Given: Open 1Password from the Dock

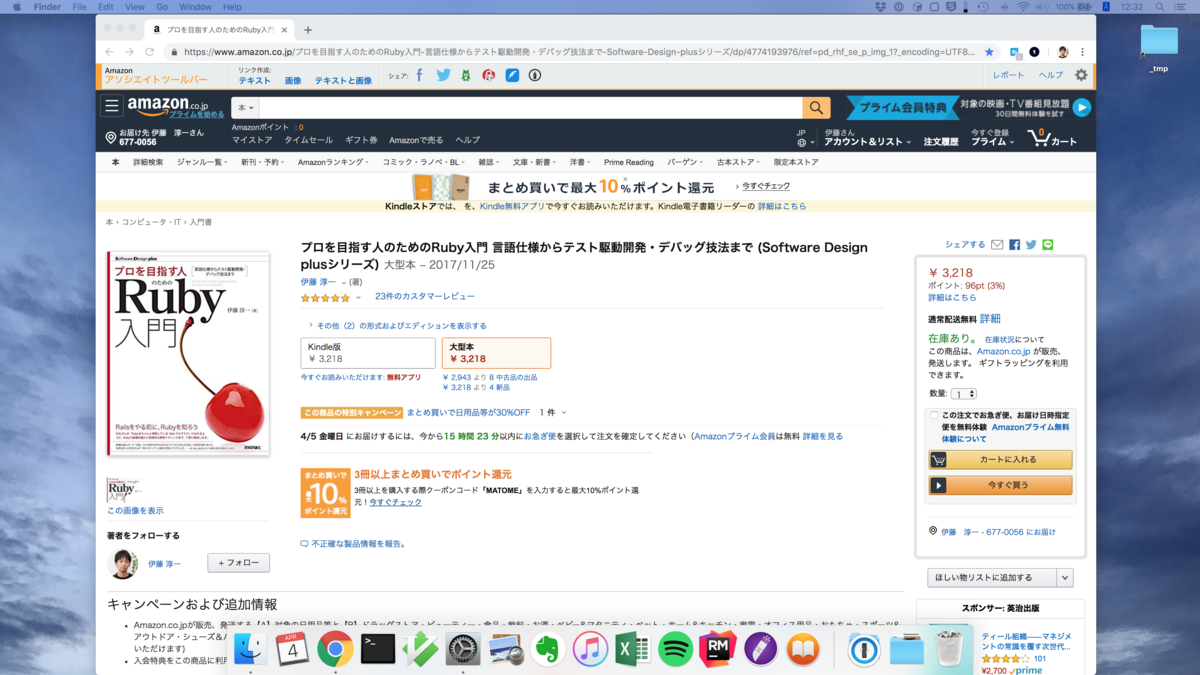Looking at the screenshot, I should tap(864, 650).
